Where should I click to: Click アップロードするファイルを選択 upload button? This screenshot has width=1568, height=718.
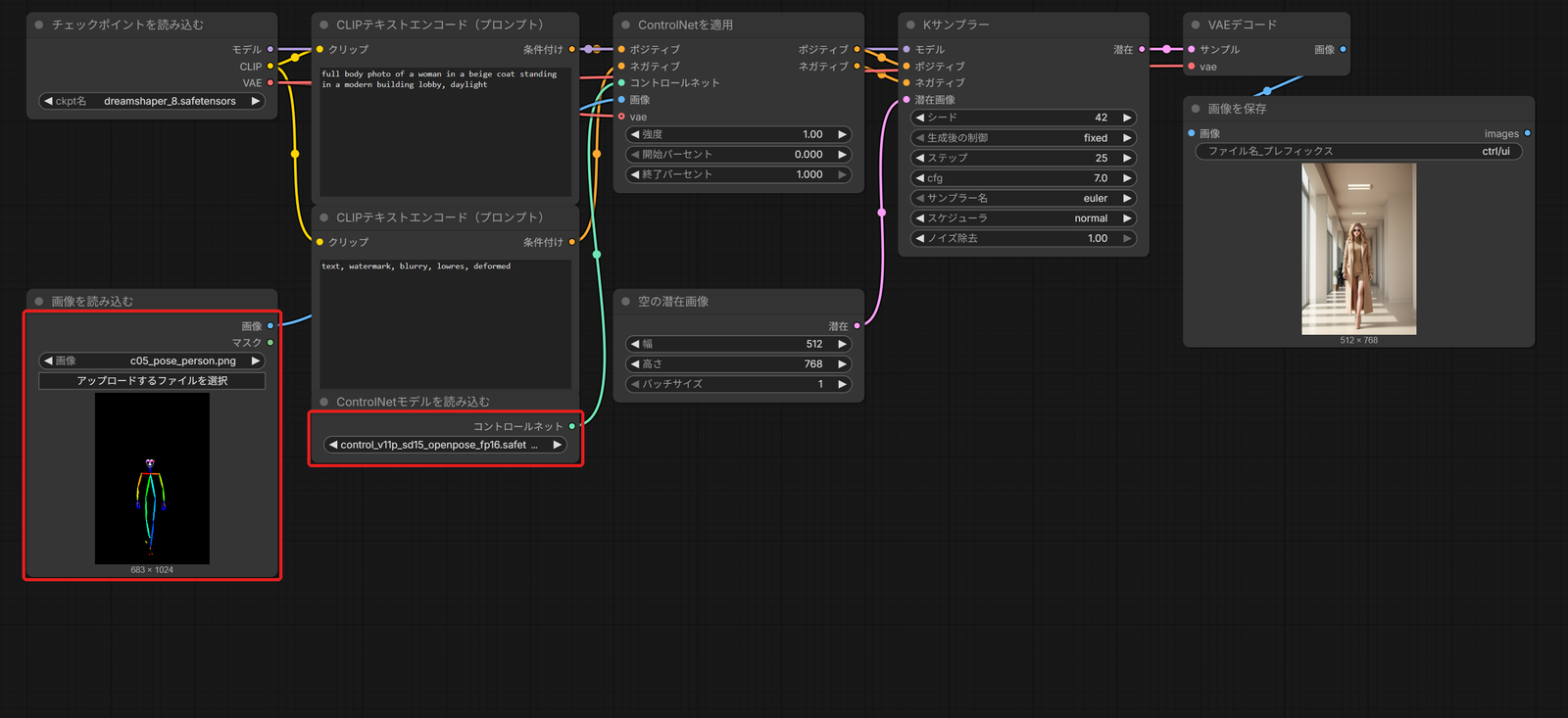[x=152, y=381]
